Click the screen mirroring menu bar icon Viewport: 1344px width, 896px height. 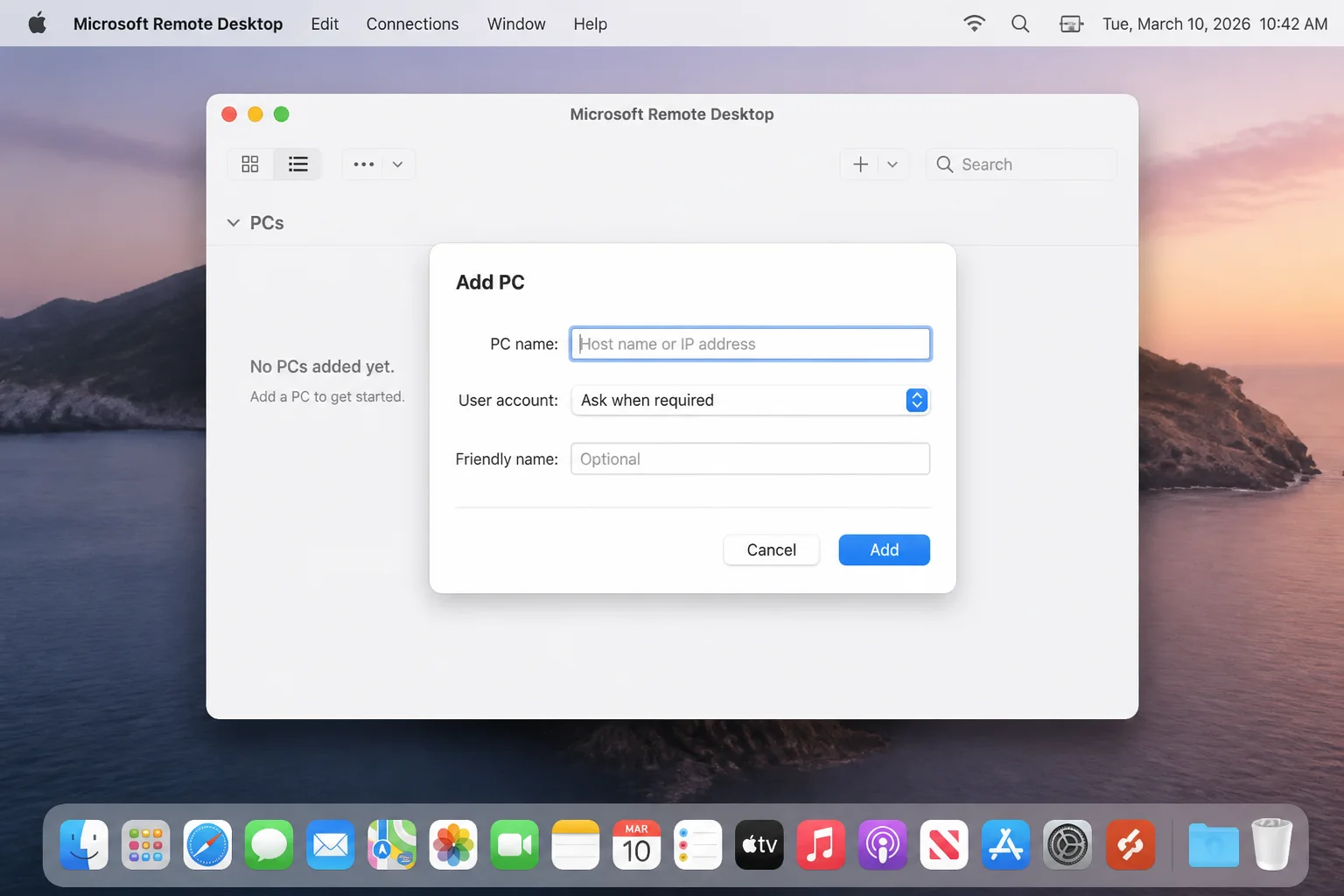click(x=1071, y=24)
